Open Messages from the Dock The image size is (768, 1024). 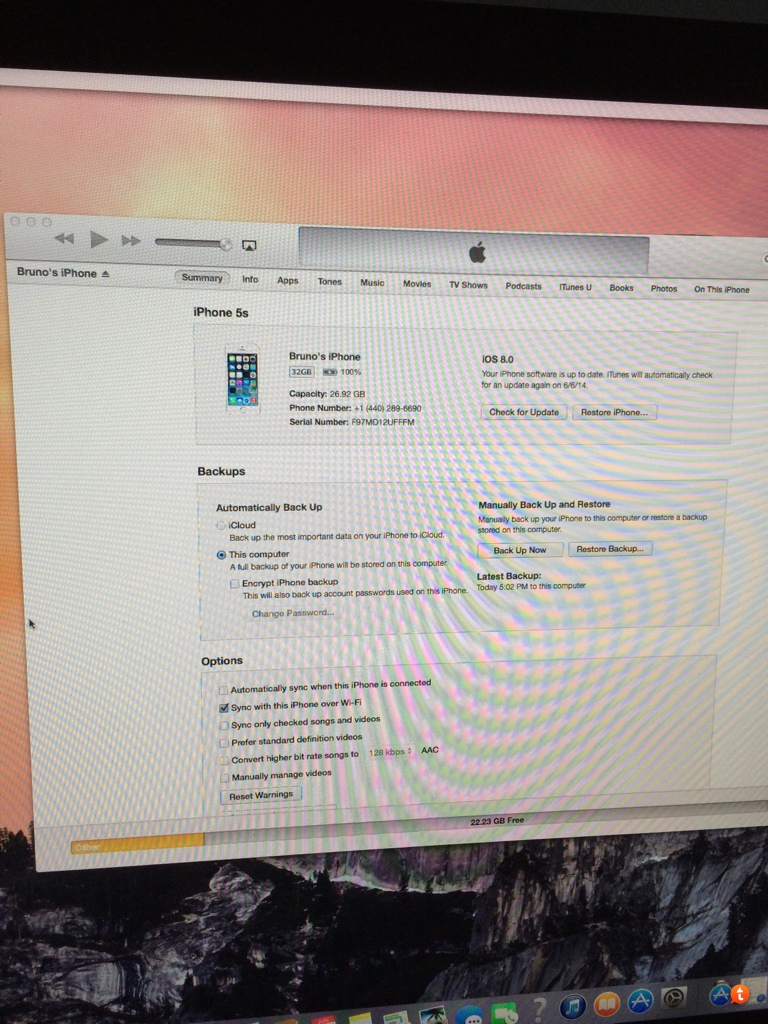(x=470, y=1016)
